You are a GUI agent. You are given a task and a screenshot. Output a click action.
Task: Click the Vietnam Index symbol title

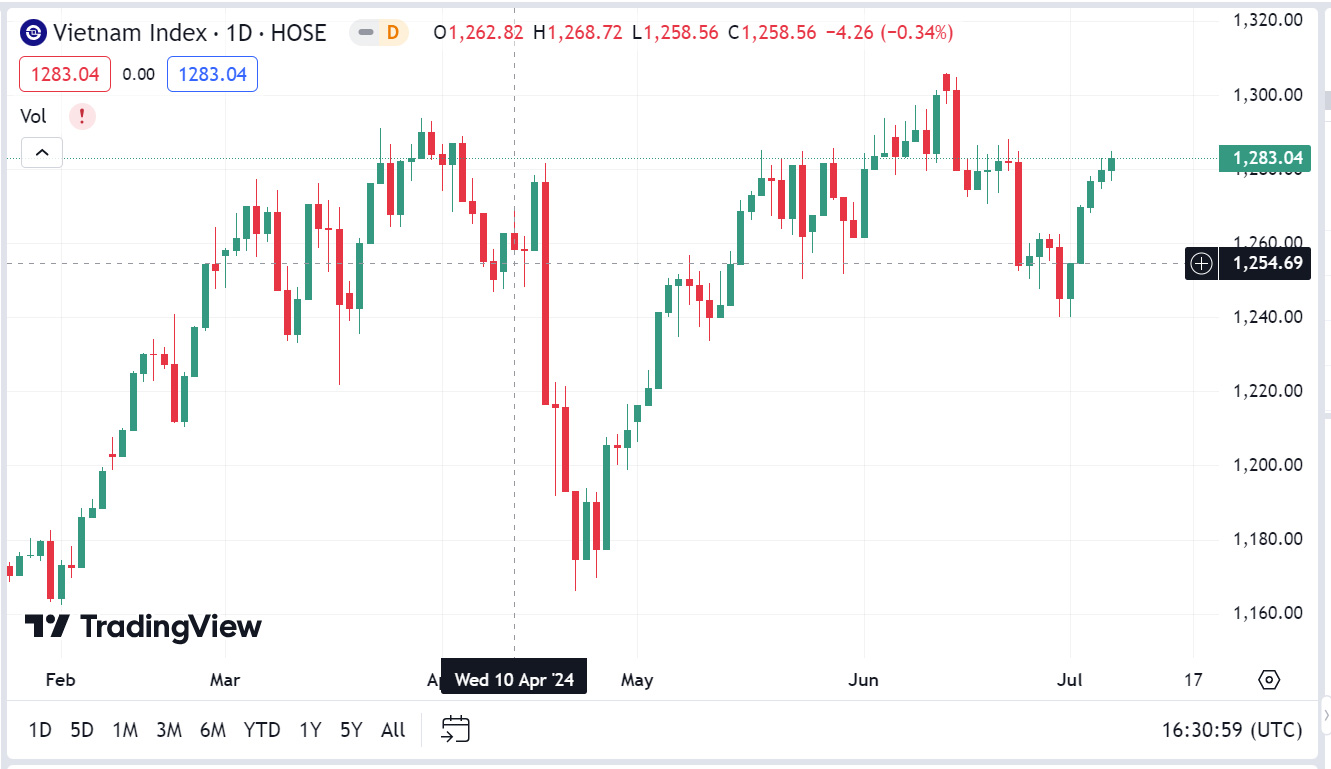[x=190, y=33]
